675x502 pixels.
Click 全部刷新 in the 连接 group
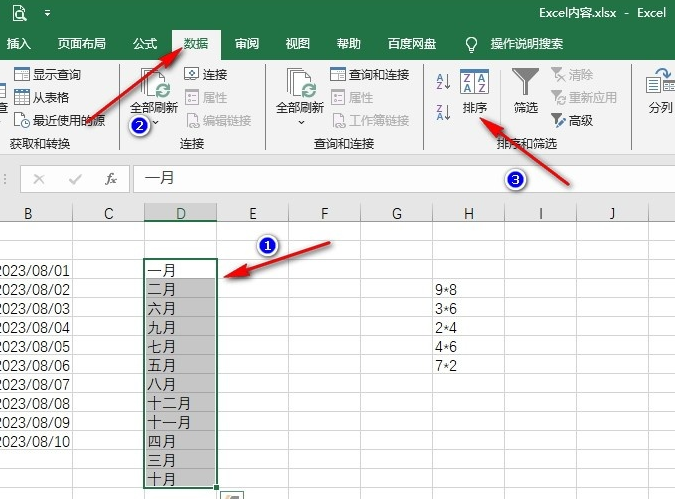point(154,92)
